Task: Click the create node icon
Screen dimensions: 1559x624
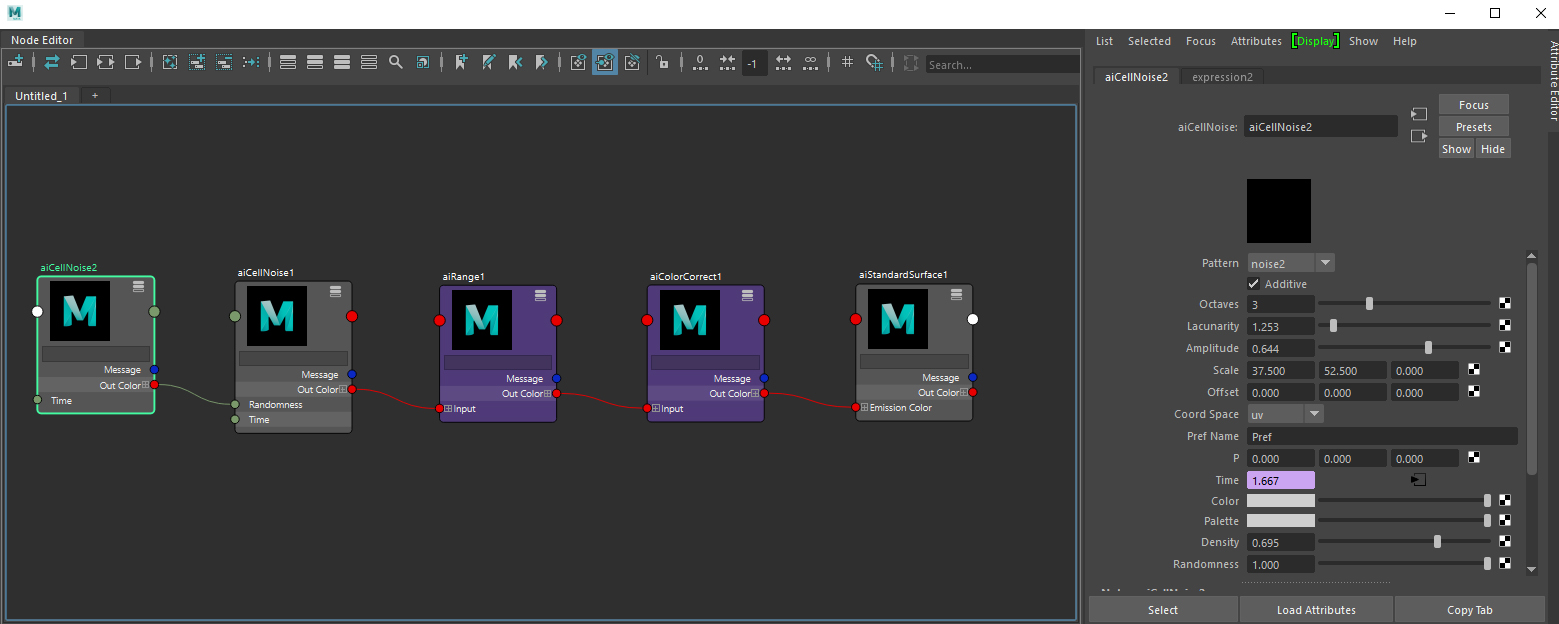Action: pyautogui.click(x=16, y=62)
